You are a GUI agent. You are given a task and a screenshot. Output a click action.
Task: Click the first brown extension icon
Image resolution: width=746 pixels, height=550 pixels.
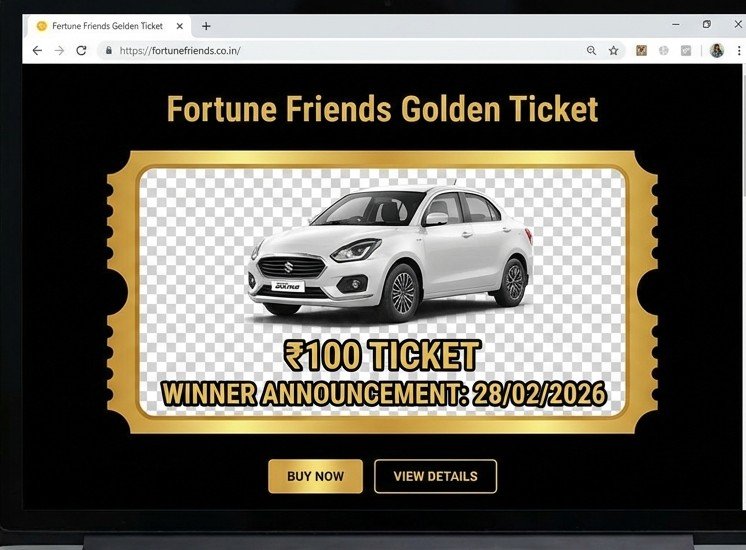(641, 50)
